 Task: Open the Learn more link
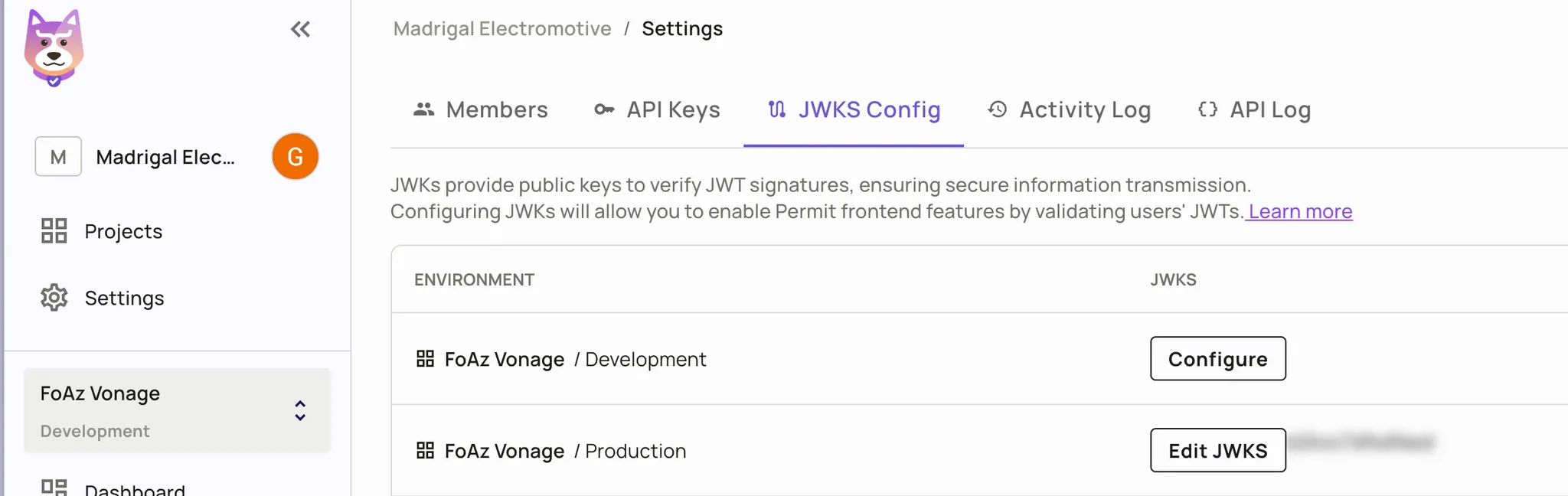[x=1298, y=211]
